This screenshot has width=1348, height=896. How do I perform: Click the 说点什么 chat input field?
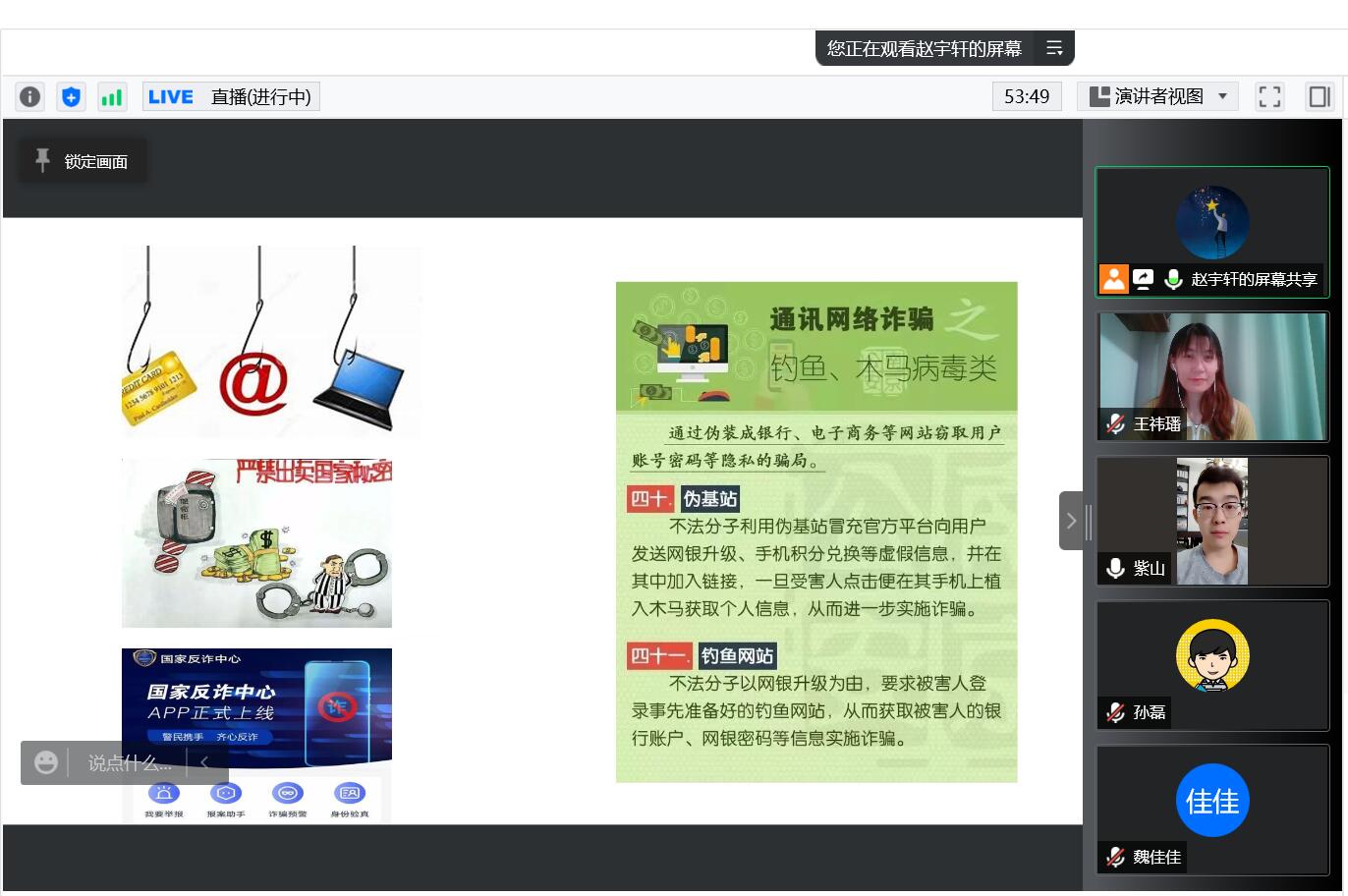(x=130, y=762)
